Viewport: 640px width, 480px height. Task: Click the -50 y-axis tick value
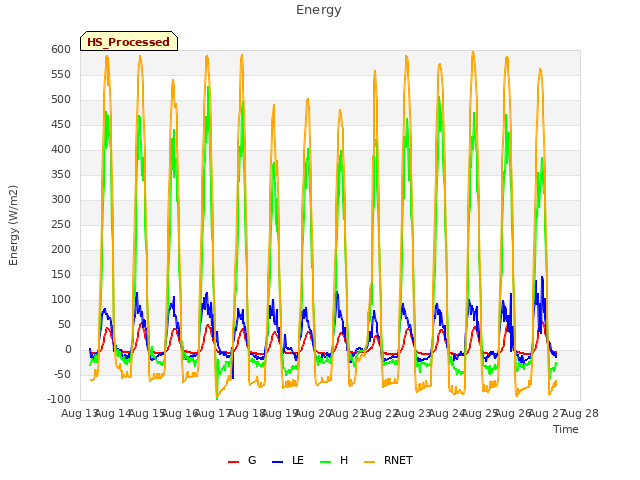(x=62, y=374)
